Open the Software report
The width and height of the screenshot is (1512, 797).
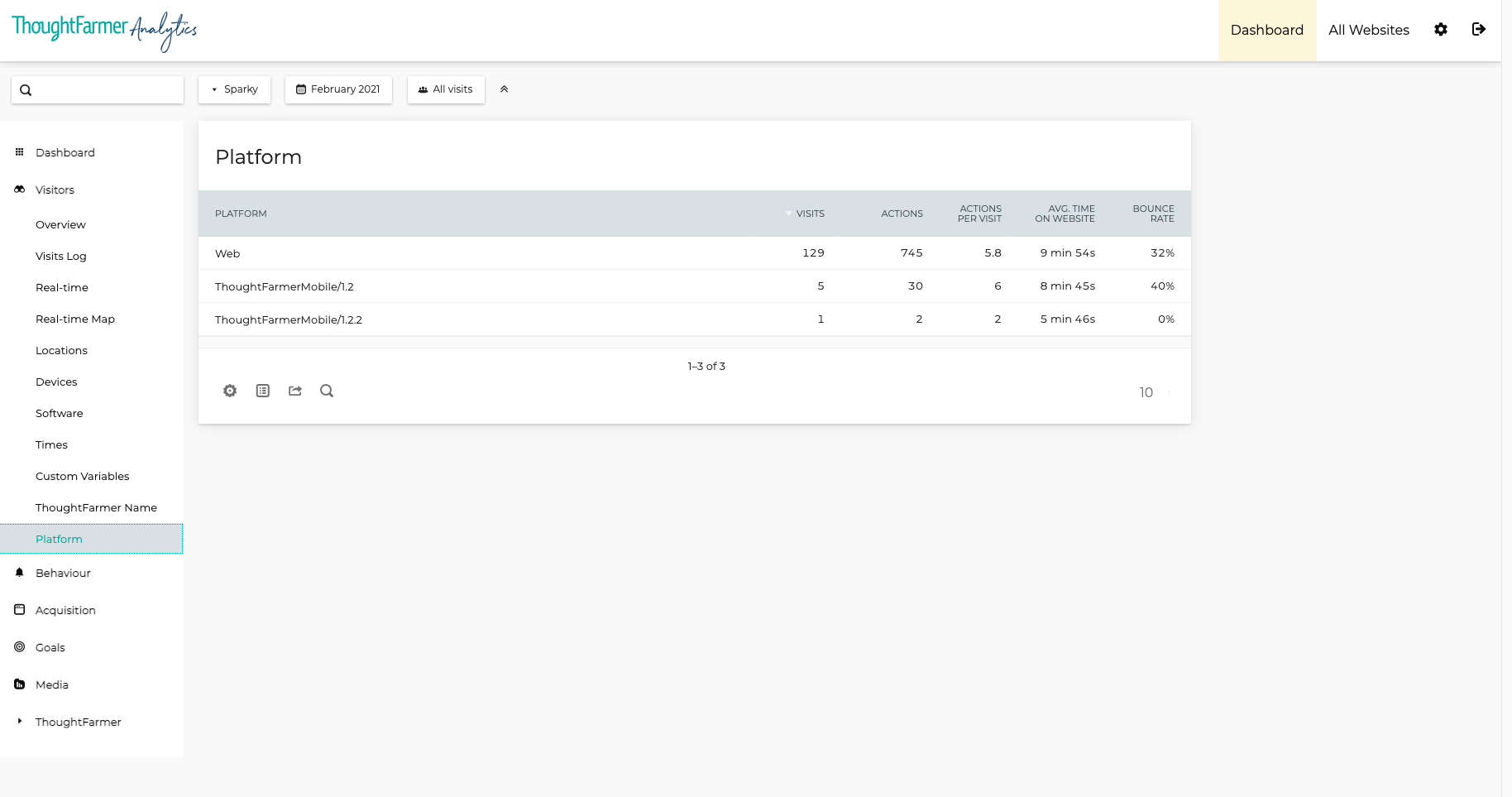point(60,414)
